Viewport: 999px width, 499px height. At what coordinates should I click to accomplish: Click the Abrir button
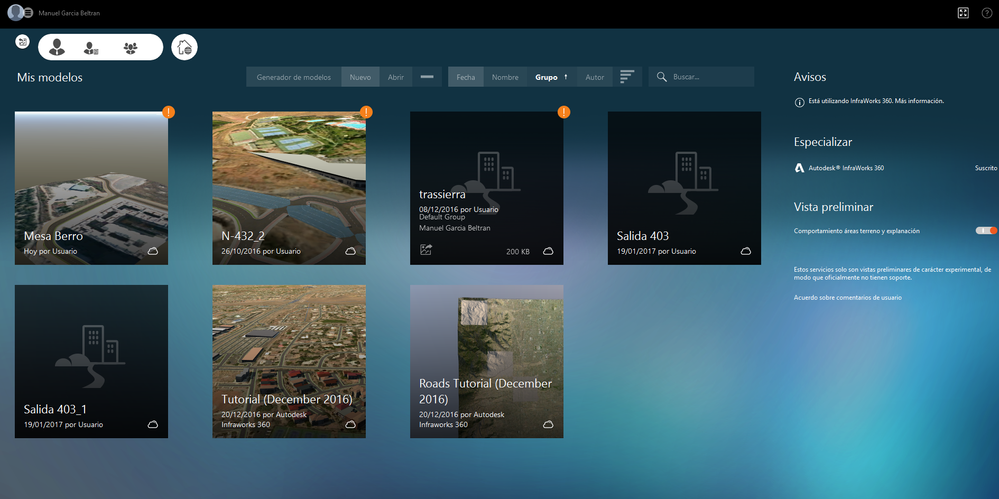pyautogui.click(x=396, y=77)
